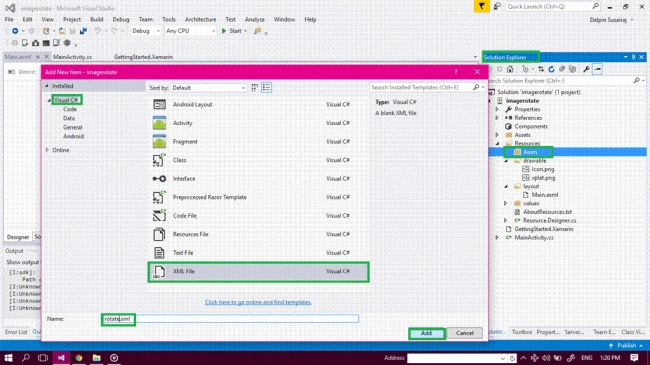Open Solution Explorer properties wrench icon
The image size is (650, 365).
[586, 69]
